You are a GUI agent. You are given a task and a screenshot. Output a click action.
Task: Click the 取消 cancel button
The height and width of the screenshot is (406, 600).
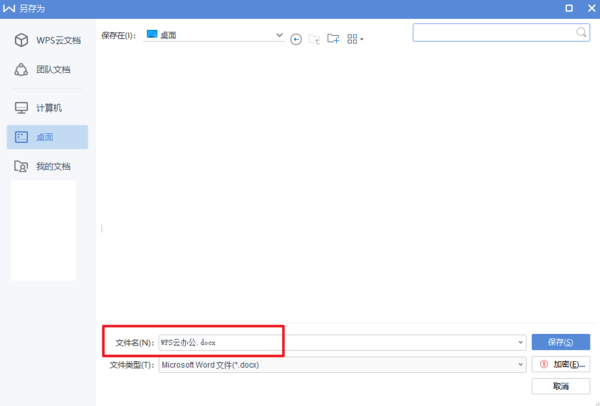click(x=561, y=386)
